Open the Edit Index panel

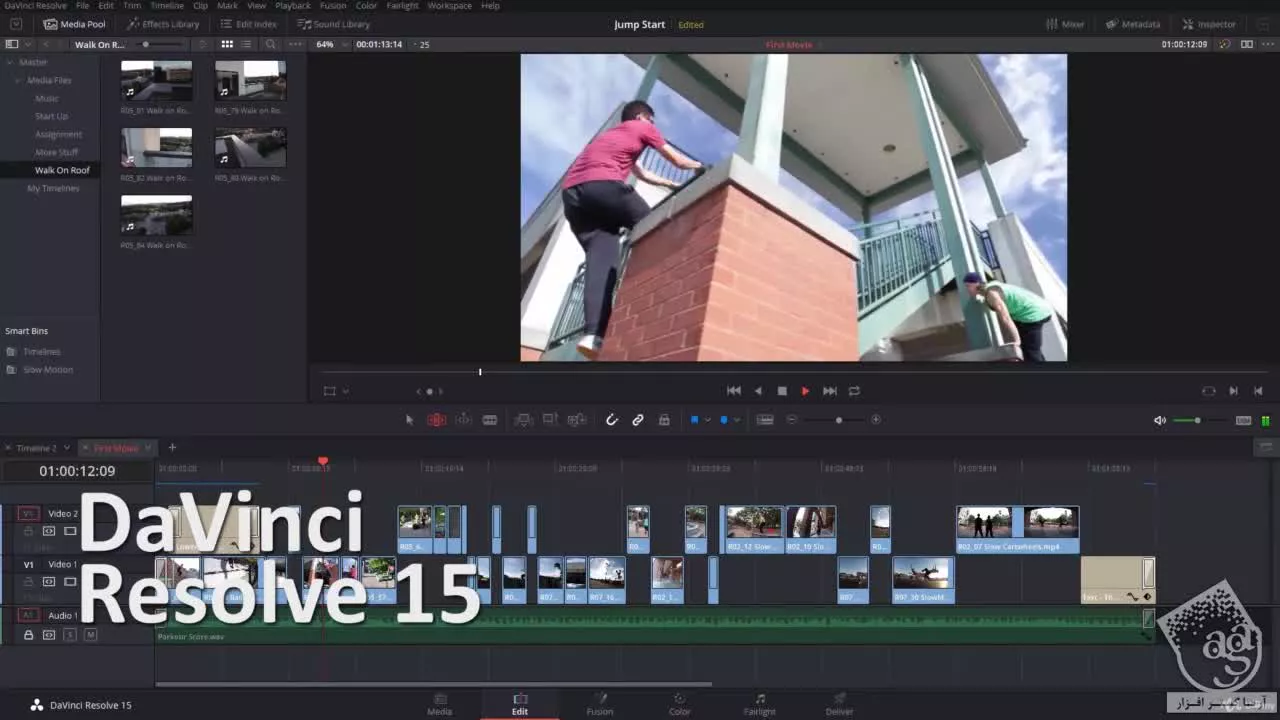[x=248, y=24]
